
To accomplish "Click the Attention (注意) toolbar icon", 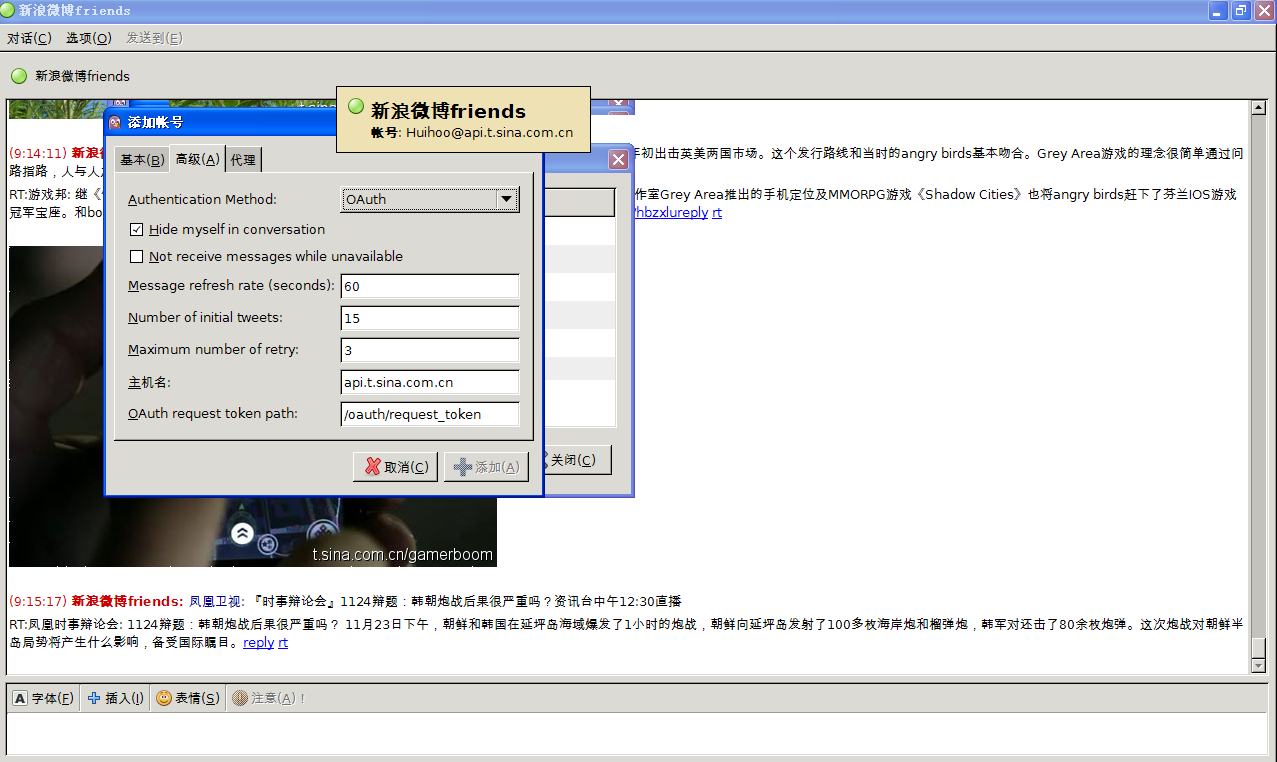I will pyautogui.click(x=240, y=698).
